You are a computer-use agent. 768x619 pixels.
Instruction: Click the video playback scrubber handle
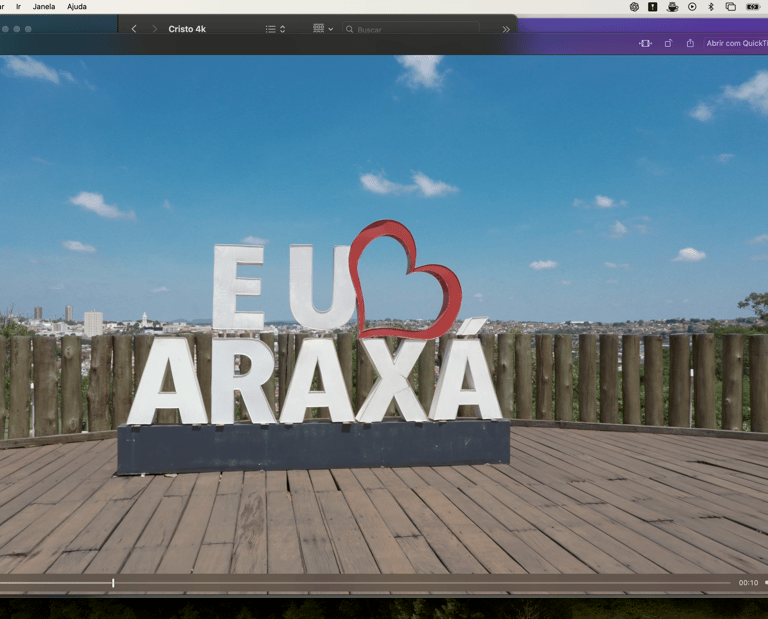[x=113, y=583]
